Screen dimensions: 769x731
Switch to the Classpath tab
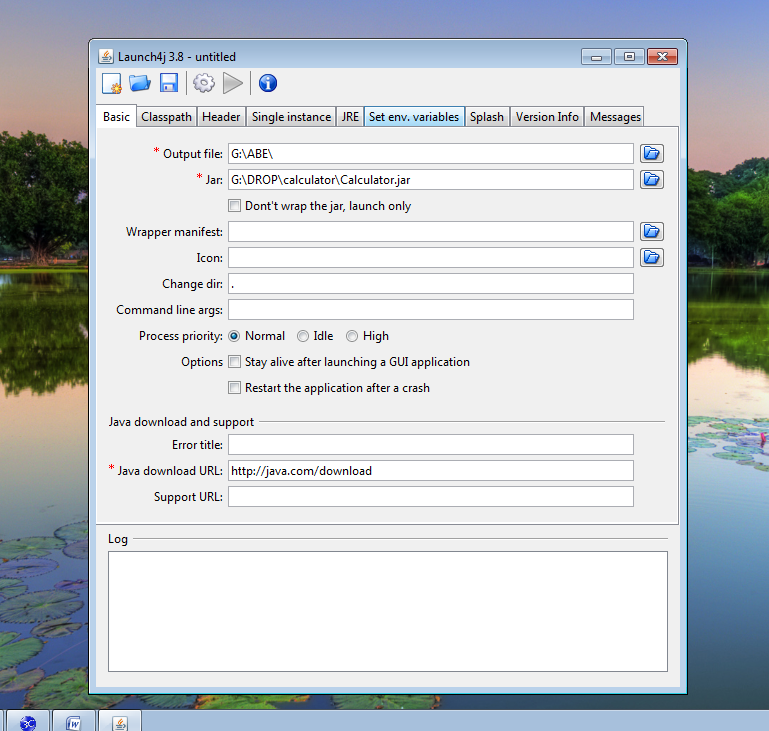[166, 117]
